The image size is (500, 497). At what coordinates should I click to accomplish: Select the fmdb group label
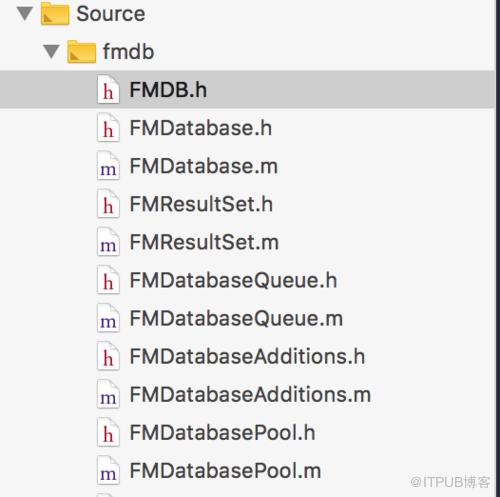coord(128,52)
